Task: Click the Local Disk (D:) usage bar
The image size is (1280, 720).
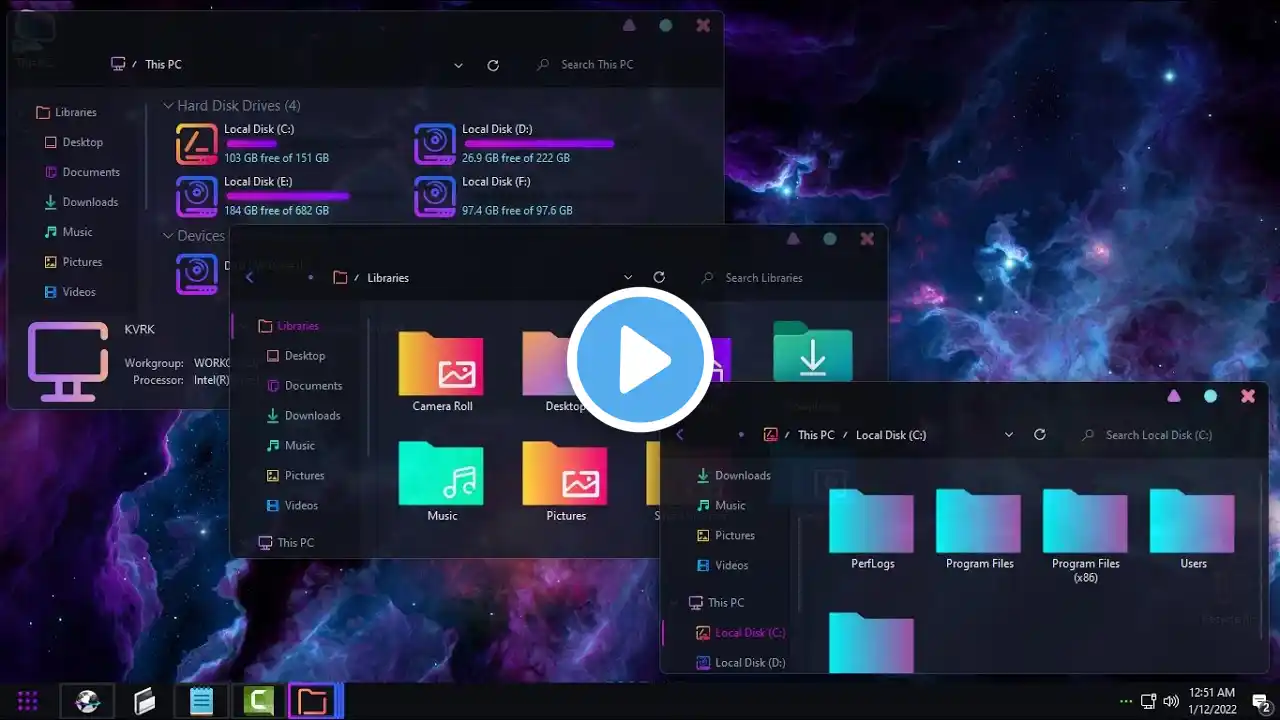Action: pos(538,144)
